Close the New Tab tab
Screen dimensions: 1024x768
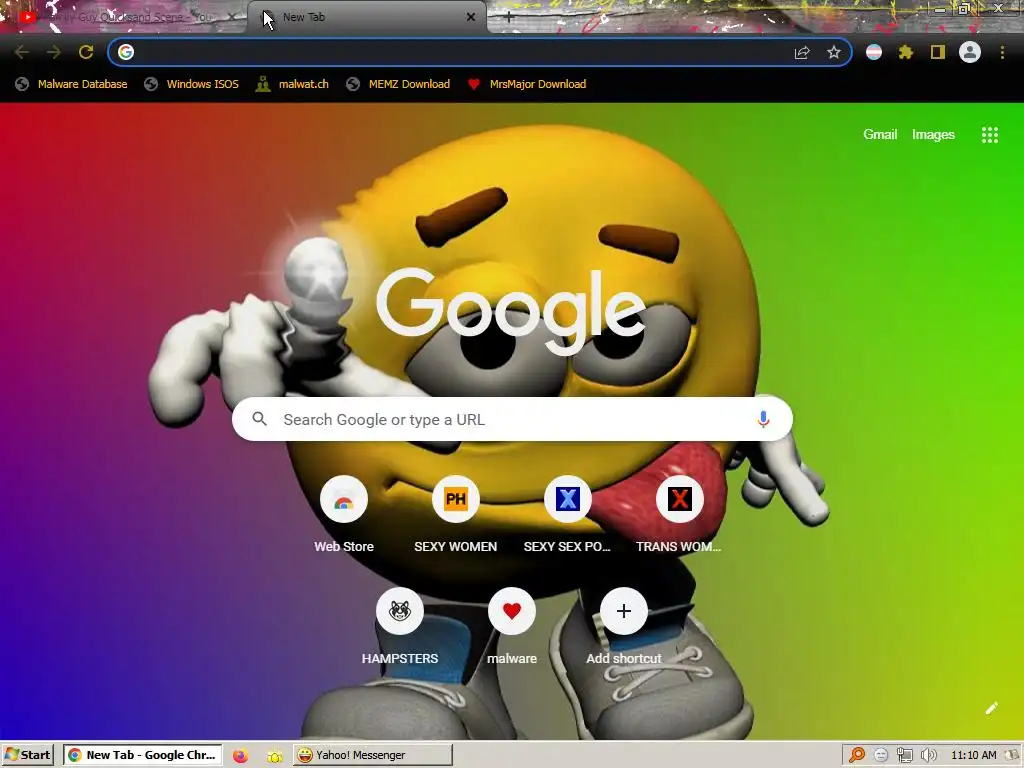click(x=471, y=18)
